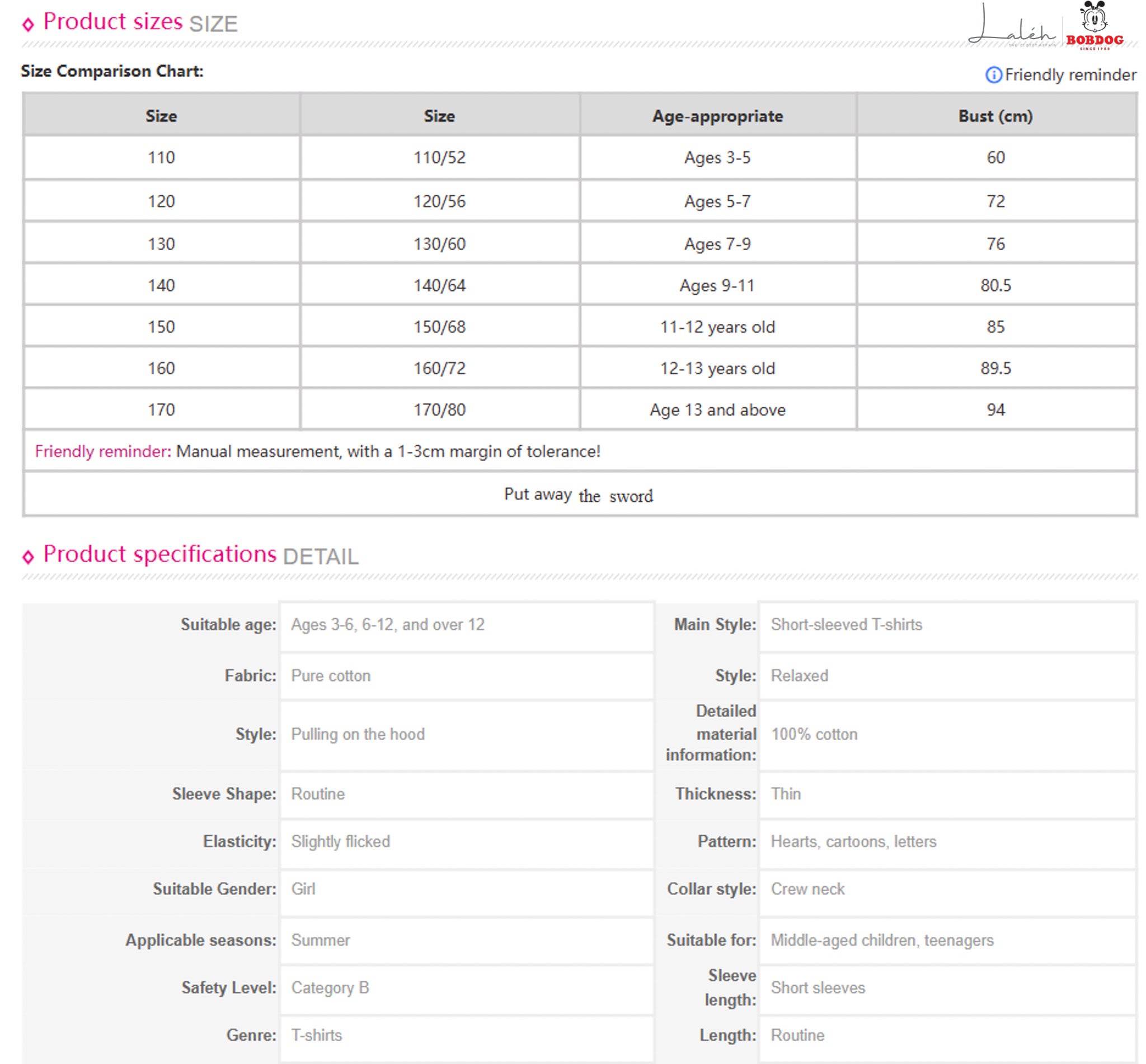The width and height of the screenshot is (1146, 1064).
Task: Select the 'Short-sleeved T-shirts' value
Action: tap(847, 625)
